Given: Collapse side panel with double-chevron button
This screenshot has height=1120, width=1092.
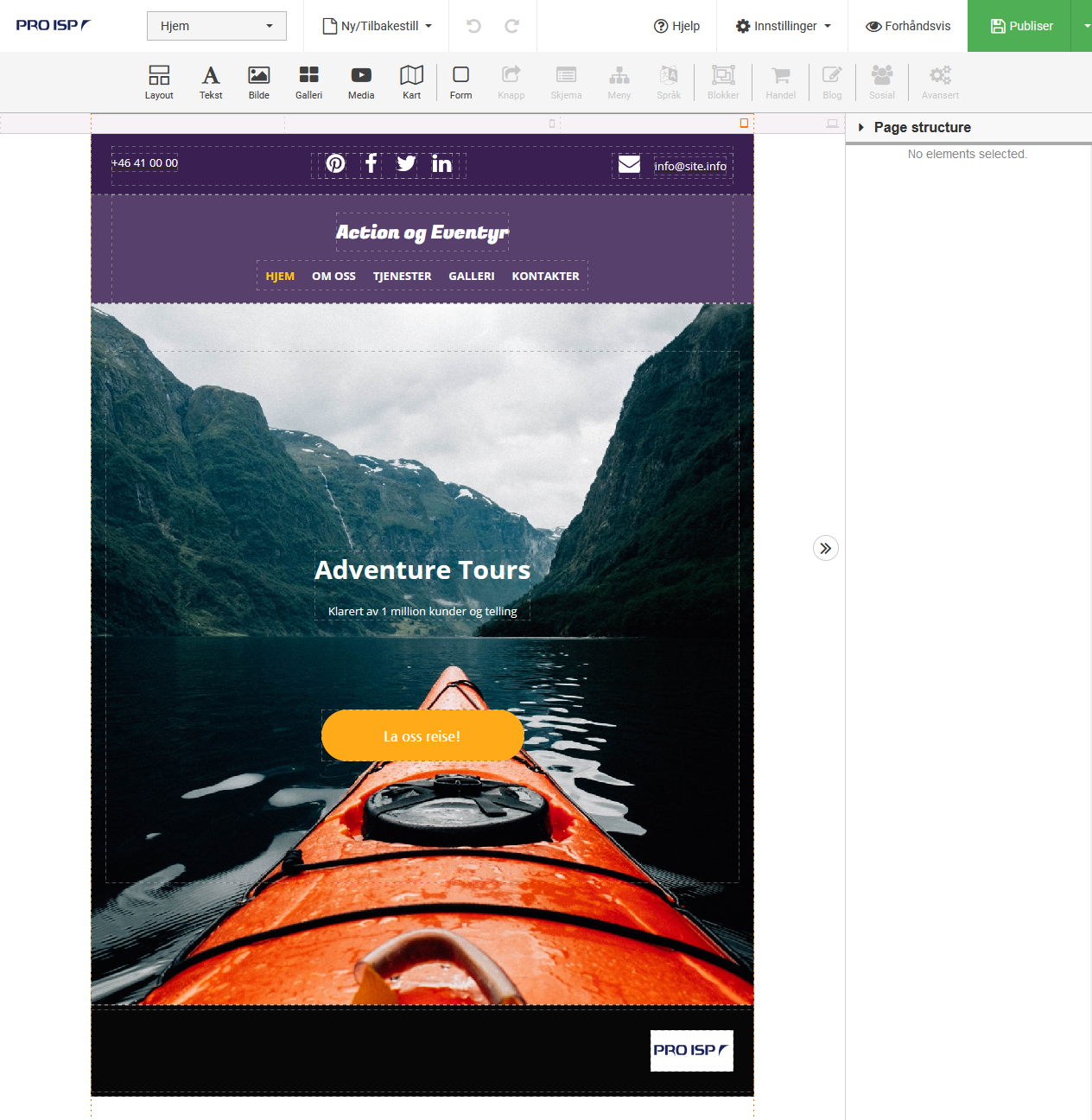Looking at the screenshot, I should pyautogui.click(x=826, y=548).
